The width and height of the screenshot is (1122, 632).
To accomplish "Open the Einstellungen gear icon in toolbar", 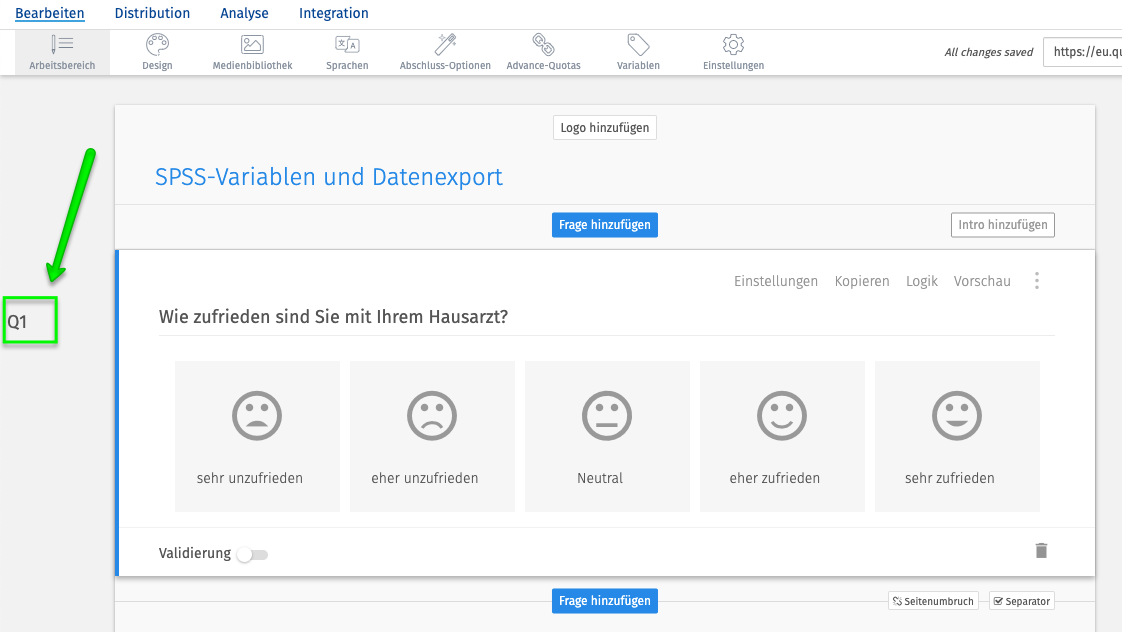I will (x=733, y=44).
